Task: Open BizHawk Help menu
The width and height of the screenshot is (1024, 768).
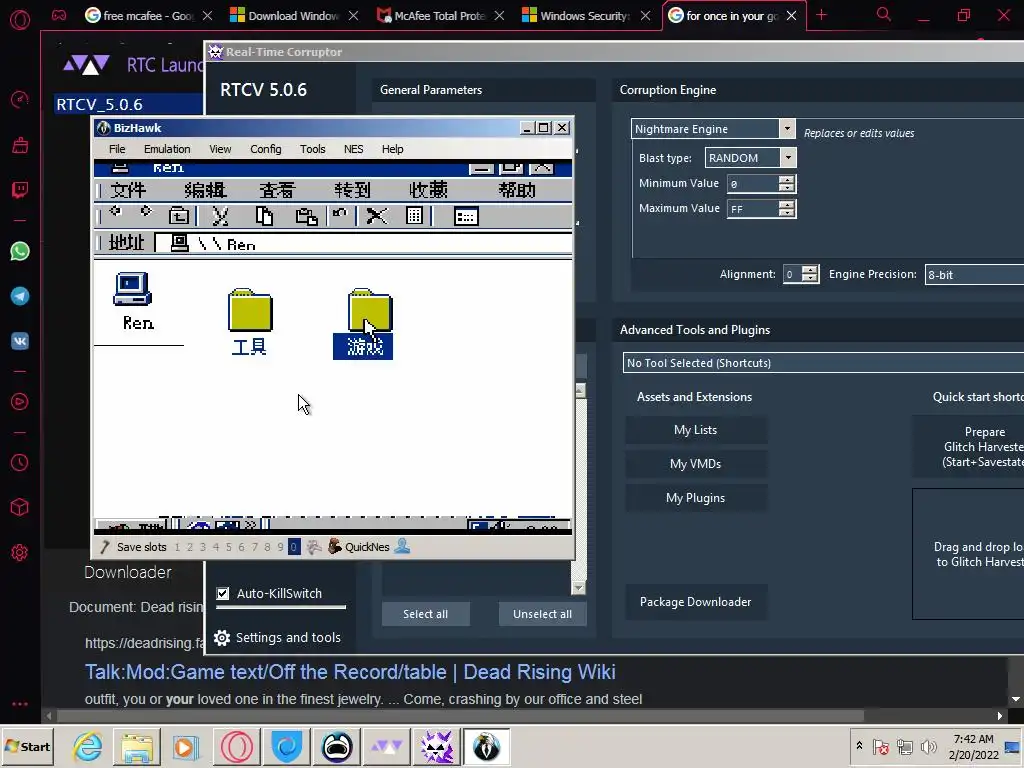Action: [392, 149]
